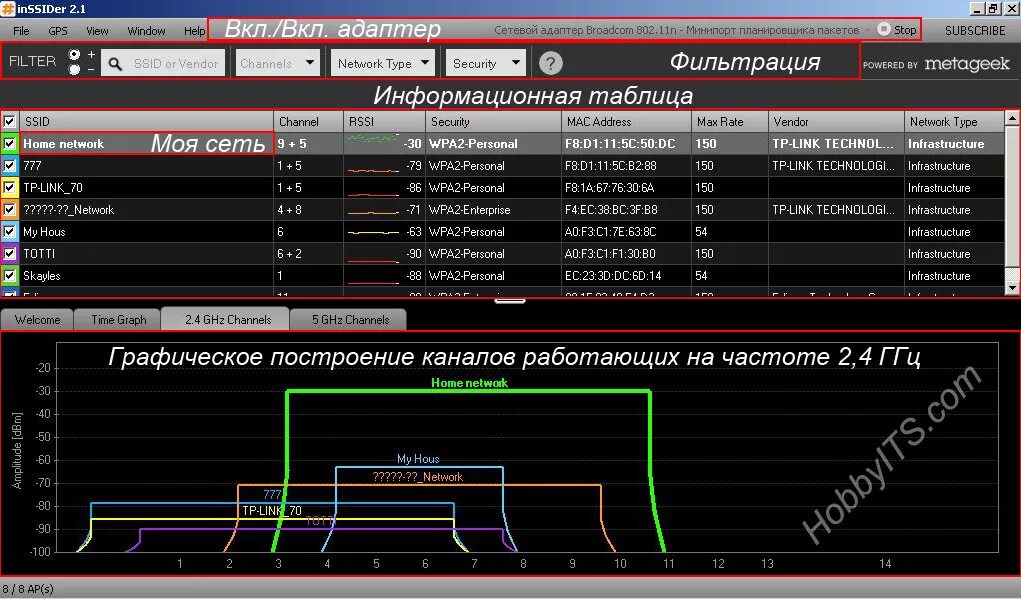The image size is (1021, 599).
Task: Click the filter help question mark icon
Action: [550, 63]
